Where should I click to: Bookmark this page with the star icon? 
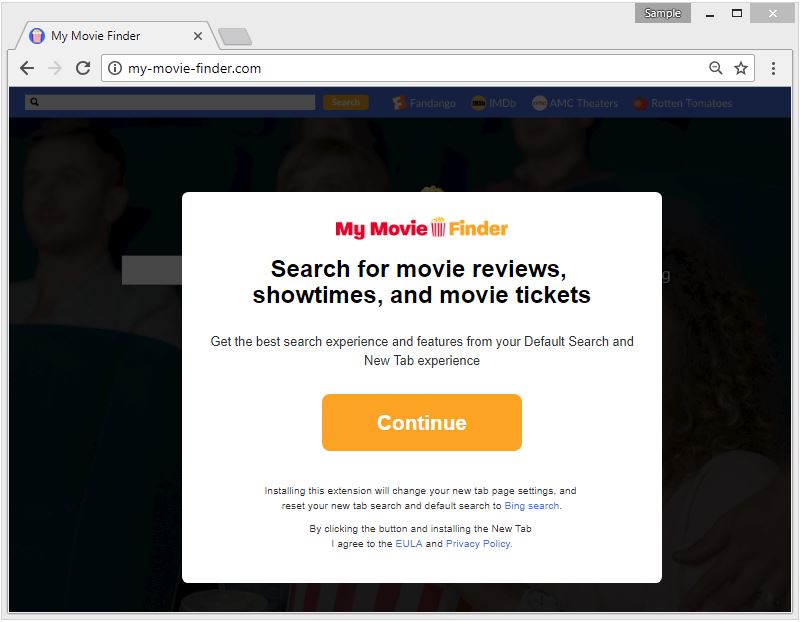(741, 68)
